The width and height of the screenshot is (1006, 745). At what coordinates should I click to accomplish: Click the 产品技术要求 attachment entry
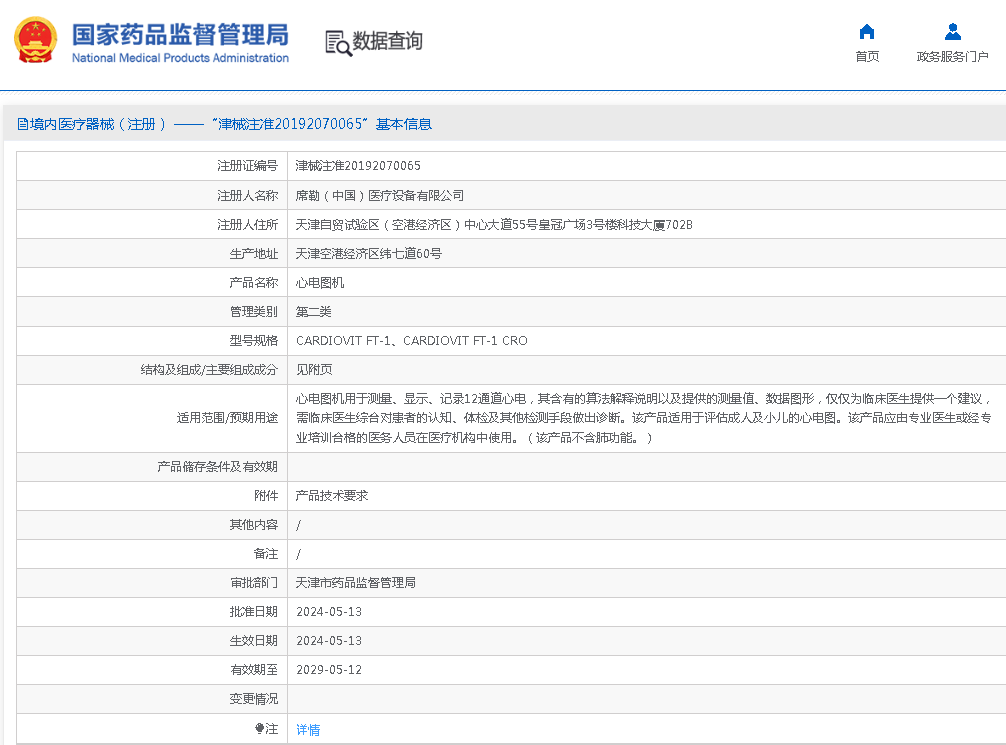[332, 496]
